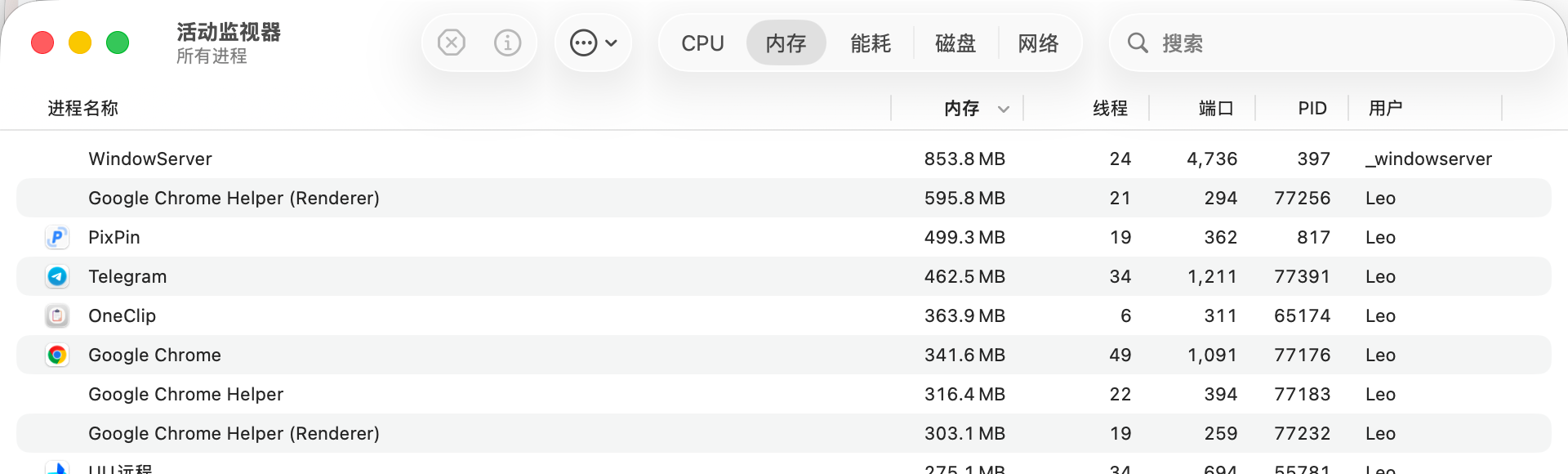Select the Google Chrome Helper 316.4 MB row
1568x474 pixels.
(x=784, y=394)
